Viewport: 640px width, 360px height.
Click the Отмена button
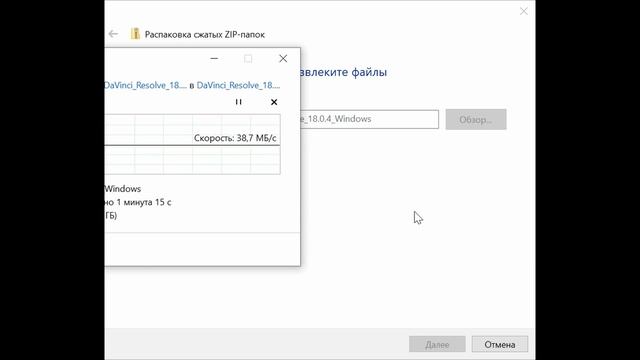click(x=500, y=344)
